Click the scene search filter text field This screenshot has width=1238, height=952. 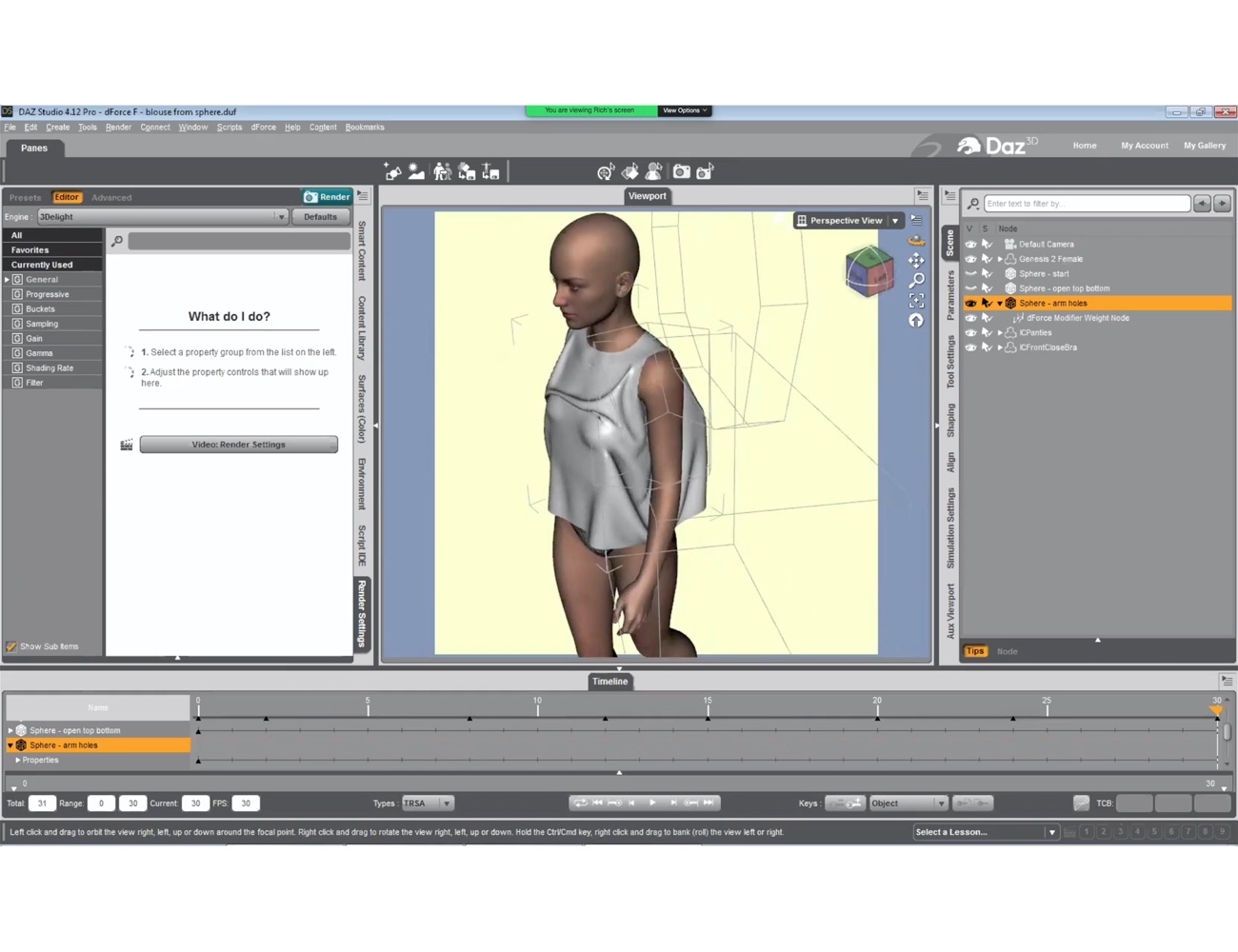pyautogui.click(x=1086, y=203)
